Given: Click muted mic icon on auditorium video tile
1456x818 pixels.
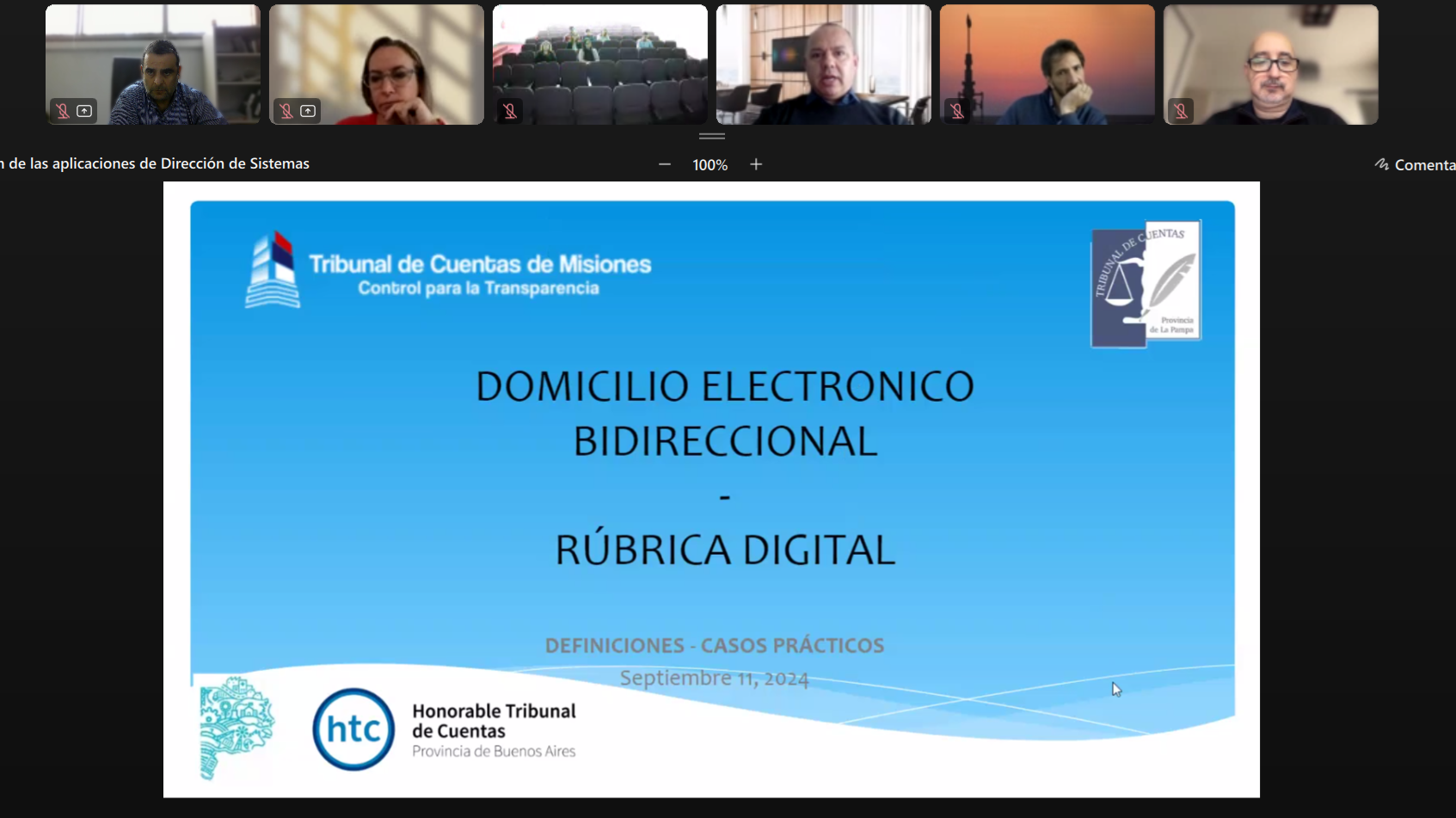Looking at the screenshot, I should (x=510, y=111).
